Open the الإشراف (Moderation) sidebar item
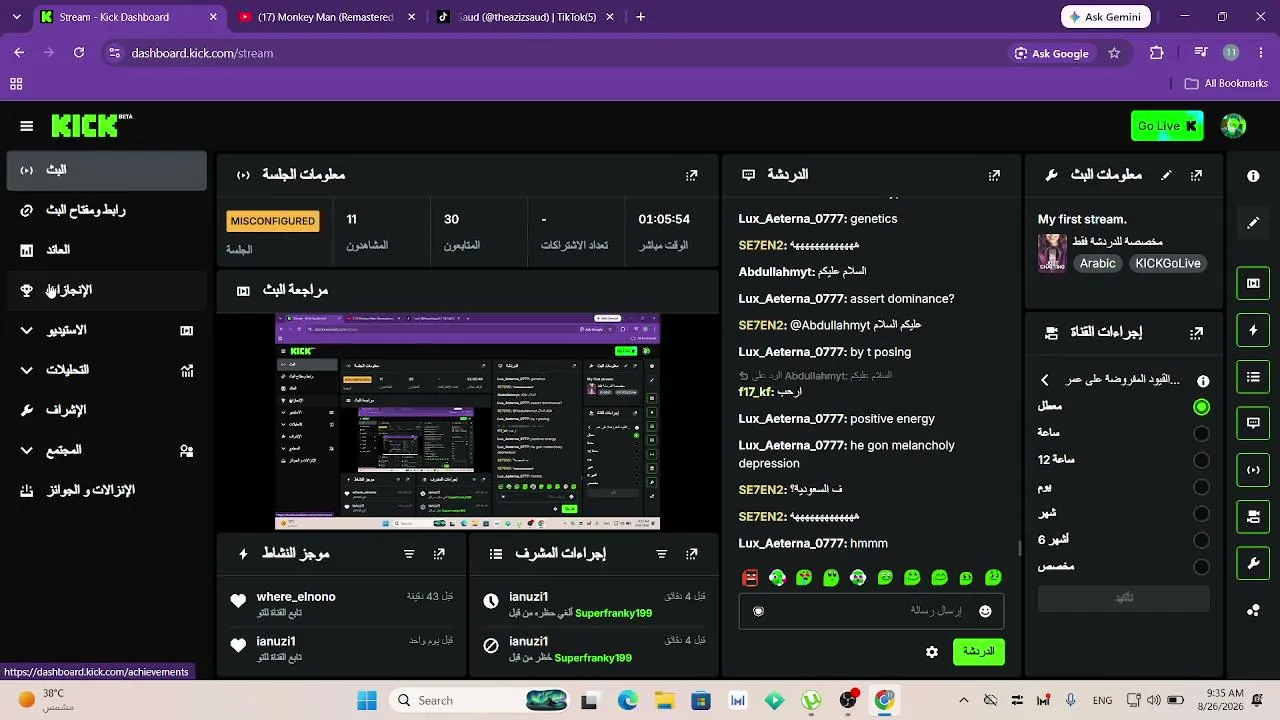This screenshot has height=720, width=1280. tap(106, 410)
